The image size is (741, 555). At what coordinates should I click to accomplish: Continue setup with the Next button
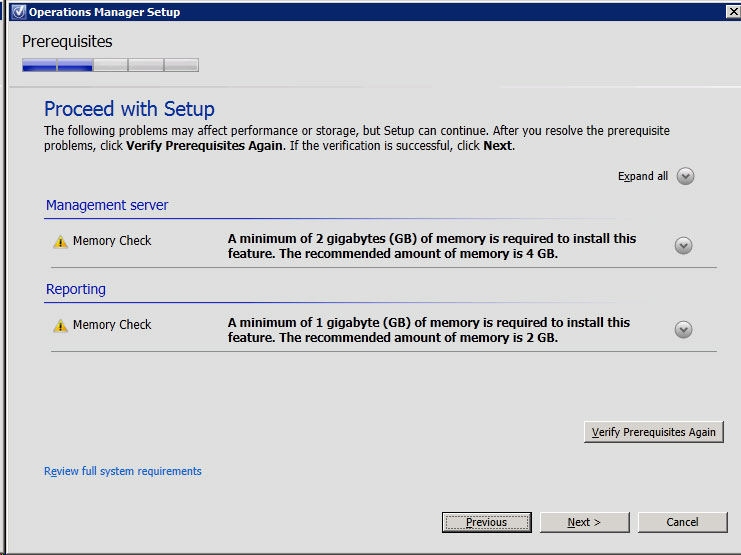point(585,522)
